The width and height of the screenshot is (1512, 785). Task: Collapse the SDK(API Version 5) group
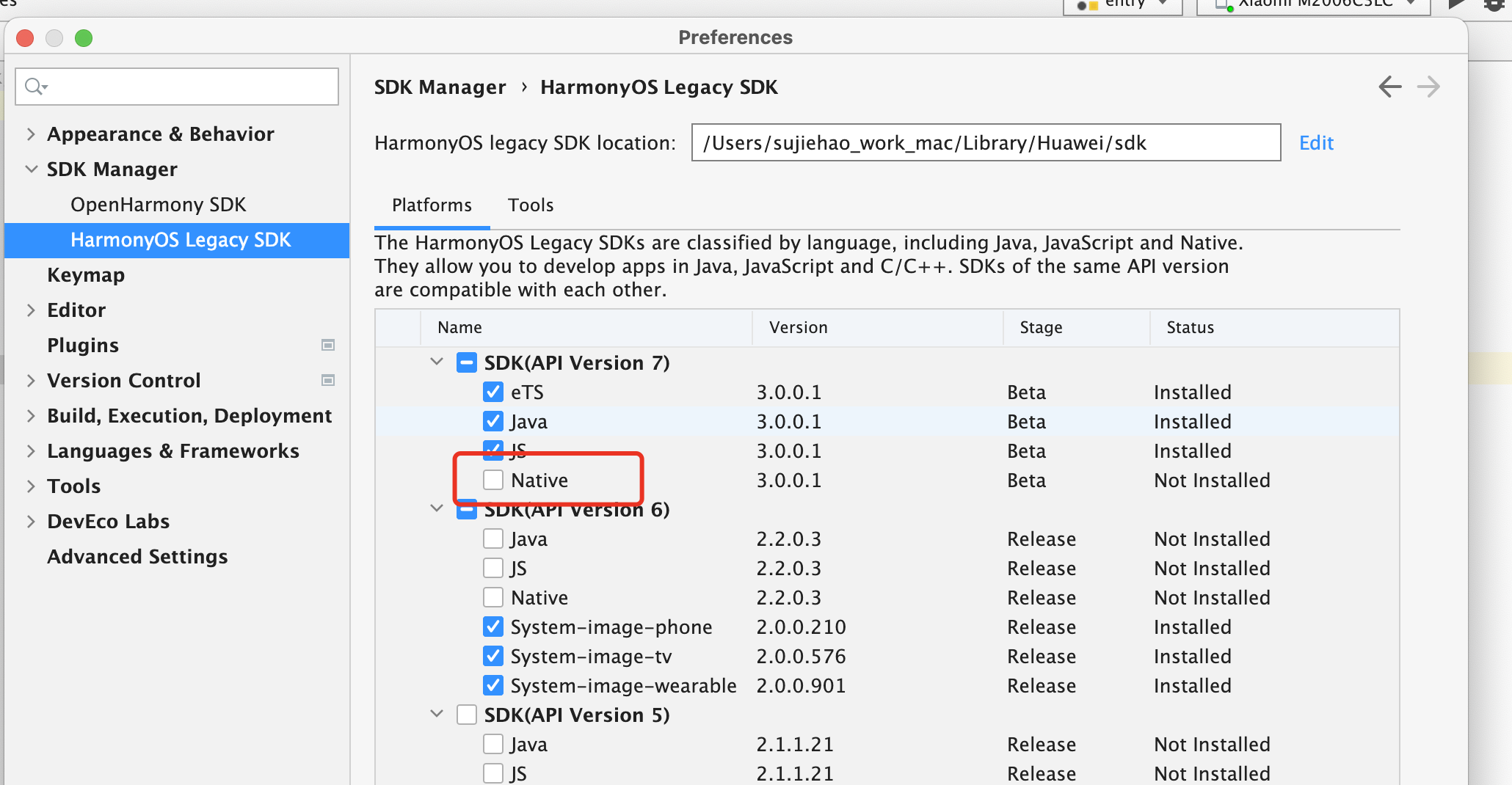coord(437,714)
